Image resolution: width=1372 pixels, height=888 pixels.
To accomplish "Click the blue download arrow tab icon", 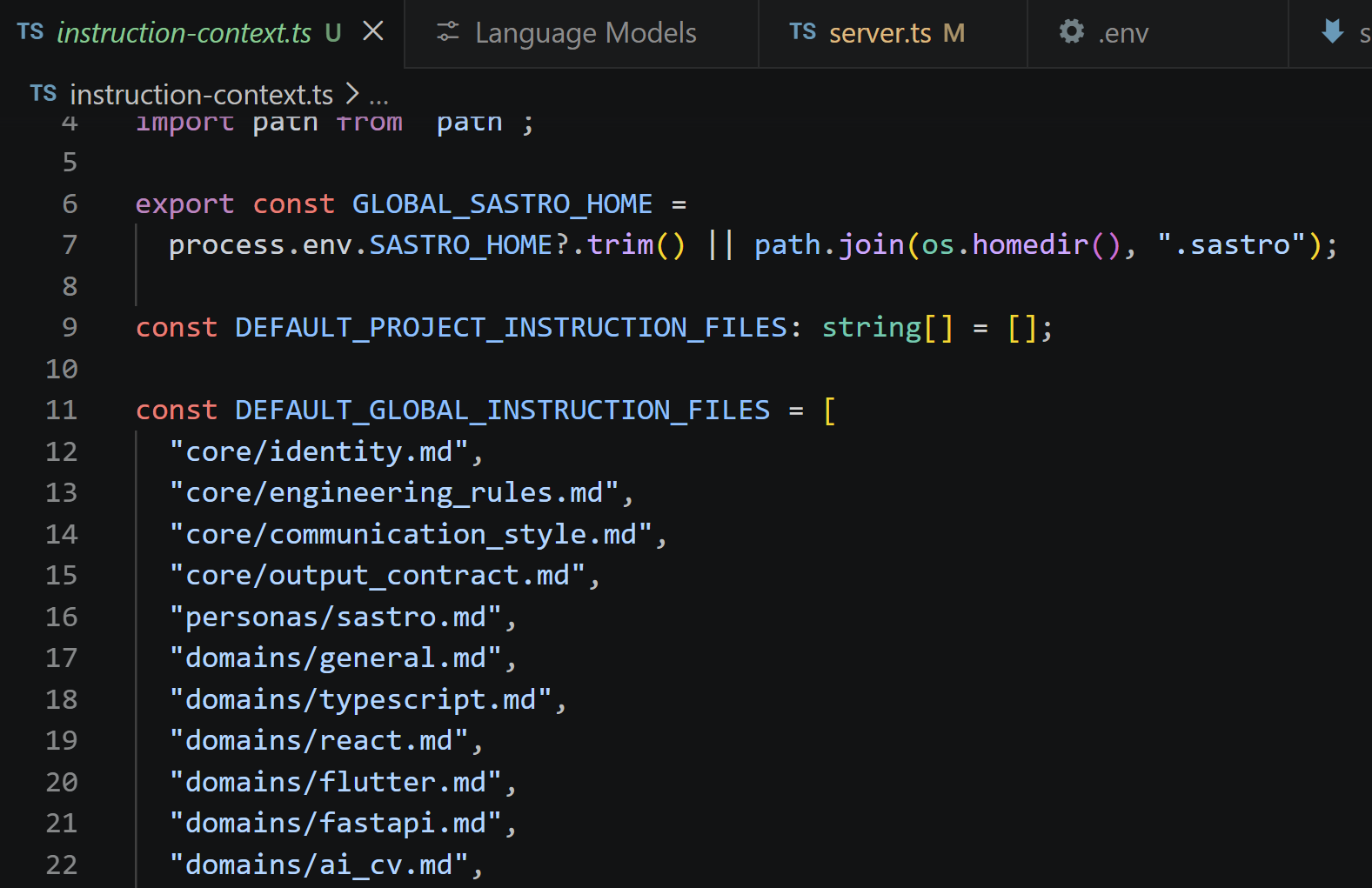I will (x=1332, y=32).
